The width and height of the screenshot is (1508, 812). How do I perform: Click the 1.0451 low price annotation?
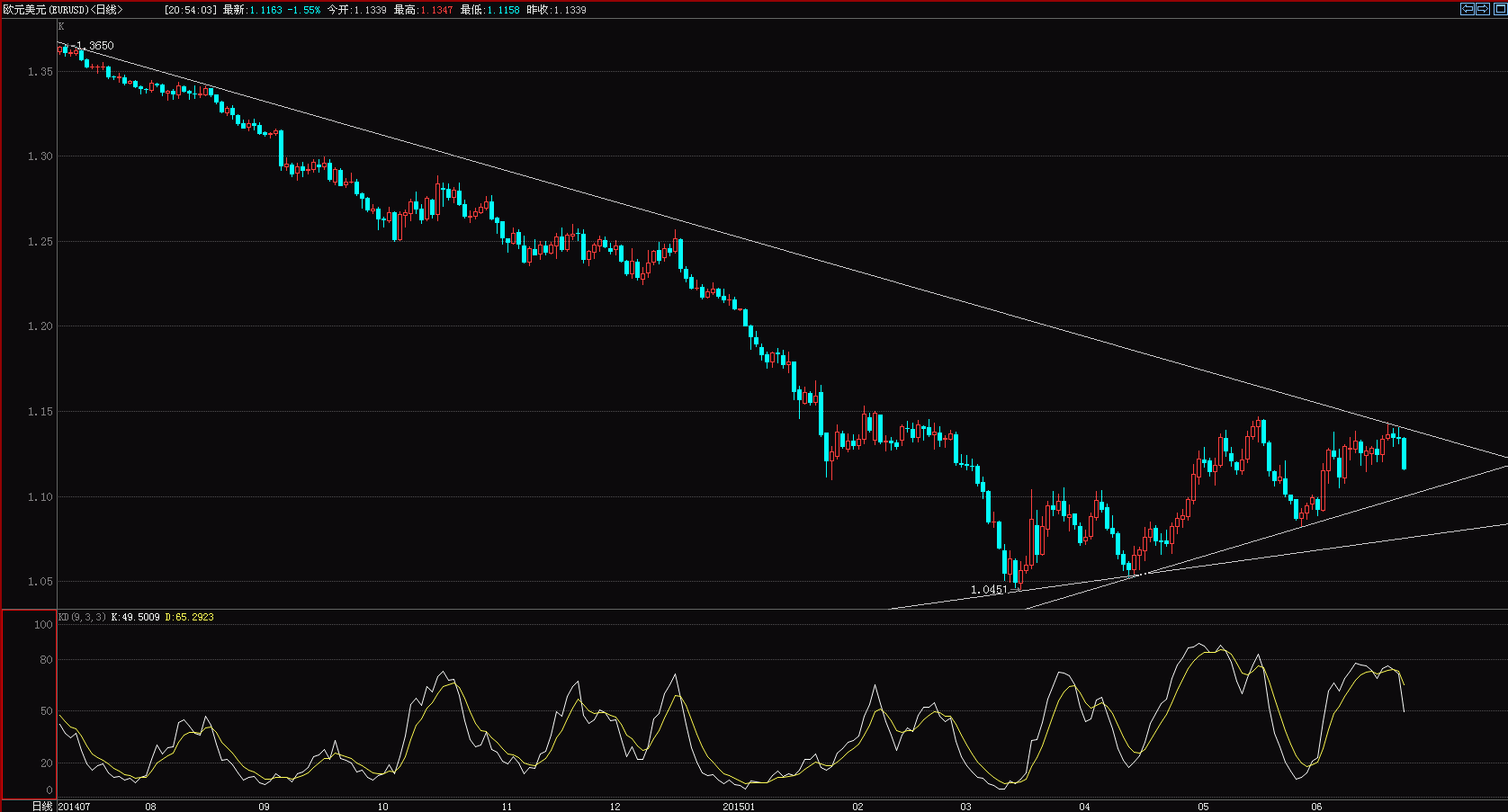point(988,590)
